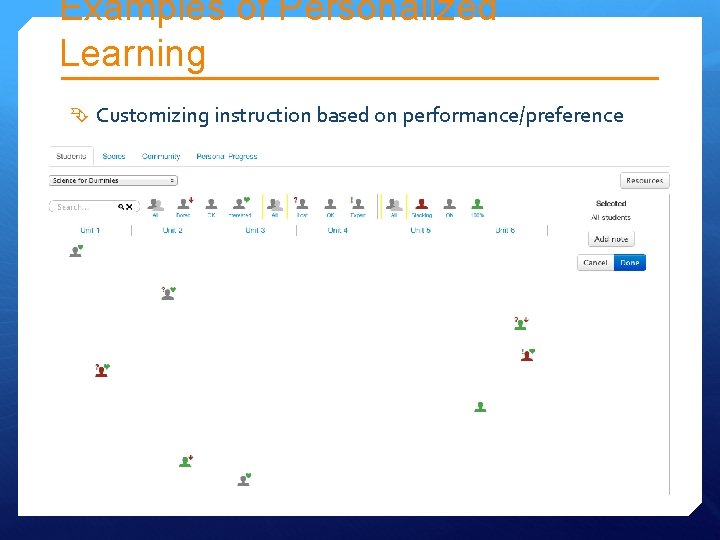This screenshot has width=720, height=540.
Task: Filter students by 'Bored' icon
Action: click(x=184, y=208)
